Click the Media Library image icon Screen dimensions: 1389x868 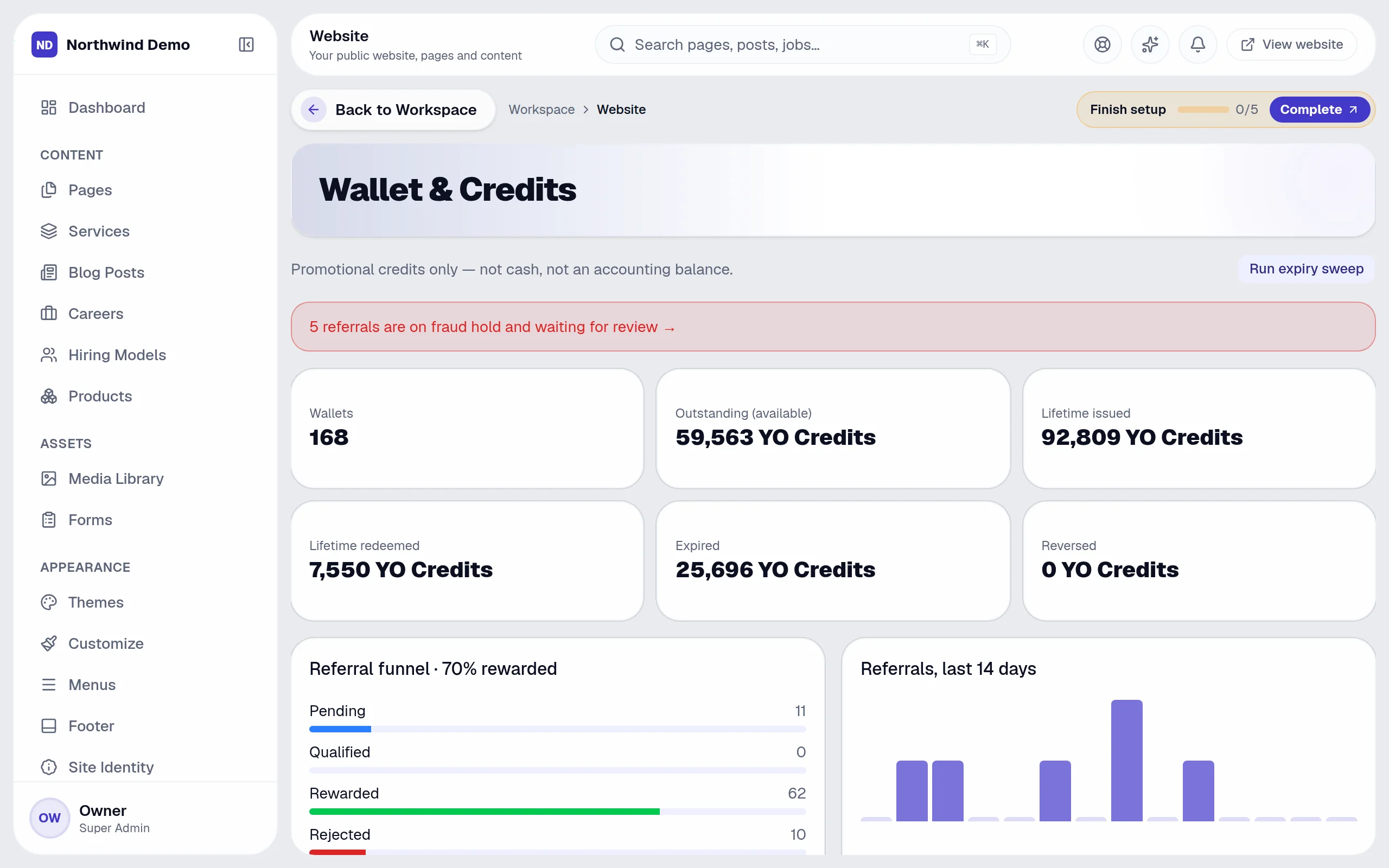pyautogui.click(x=49, y=478)
